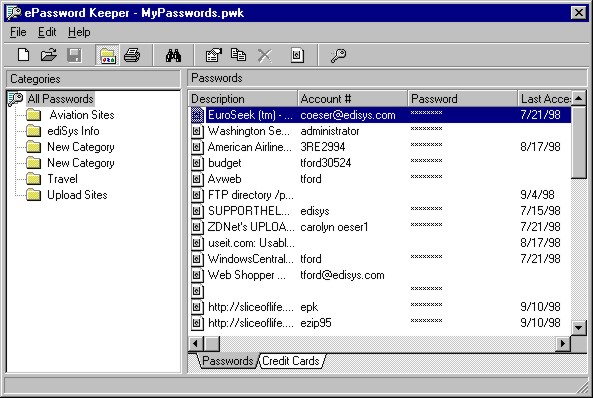
Task: Click the Print toolbar icon
Action: (x=132, y=55)
